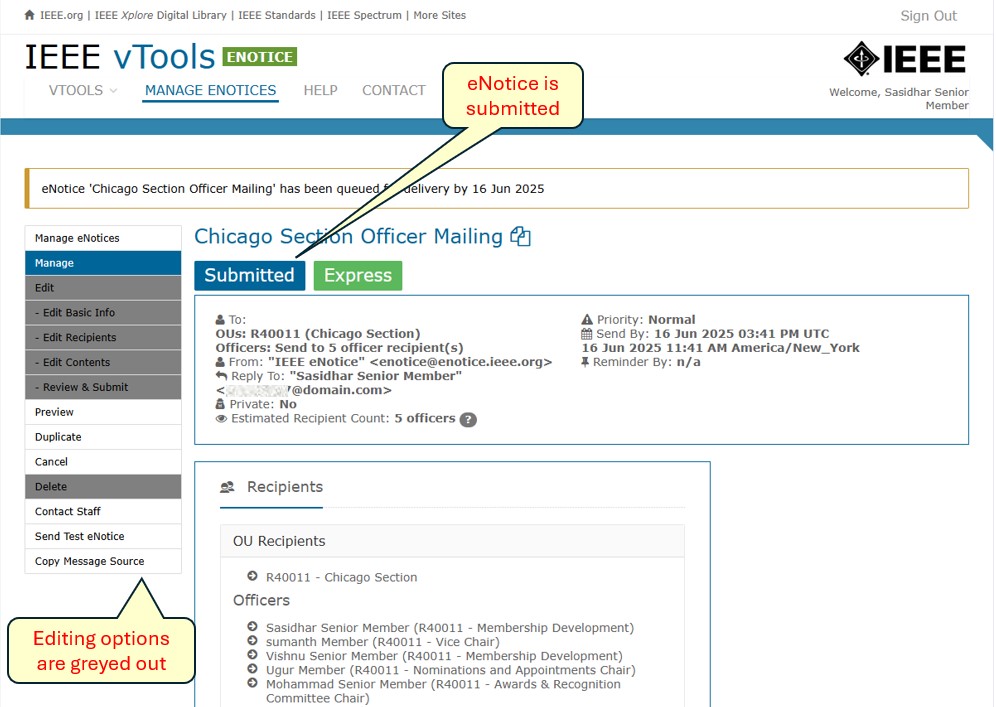This screenshot has height=707, width=996.
Task: Click the lock icon beside Private
Action: (x=220, y=404)
